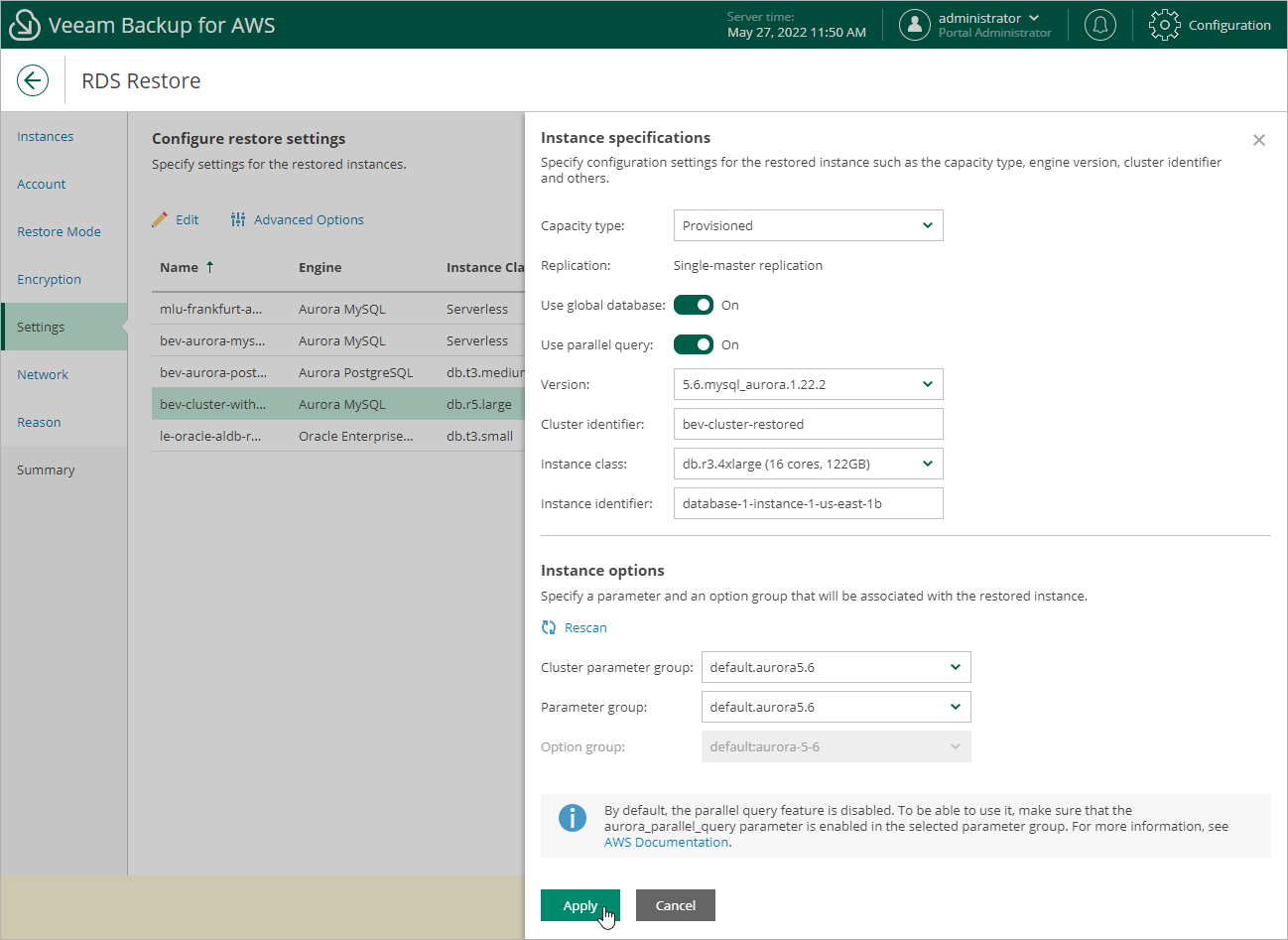This screenshot has height=940, width=1288.
Task: Click the db.t3.small instance class cell
Action: [480, 436]
